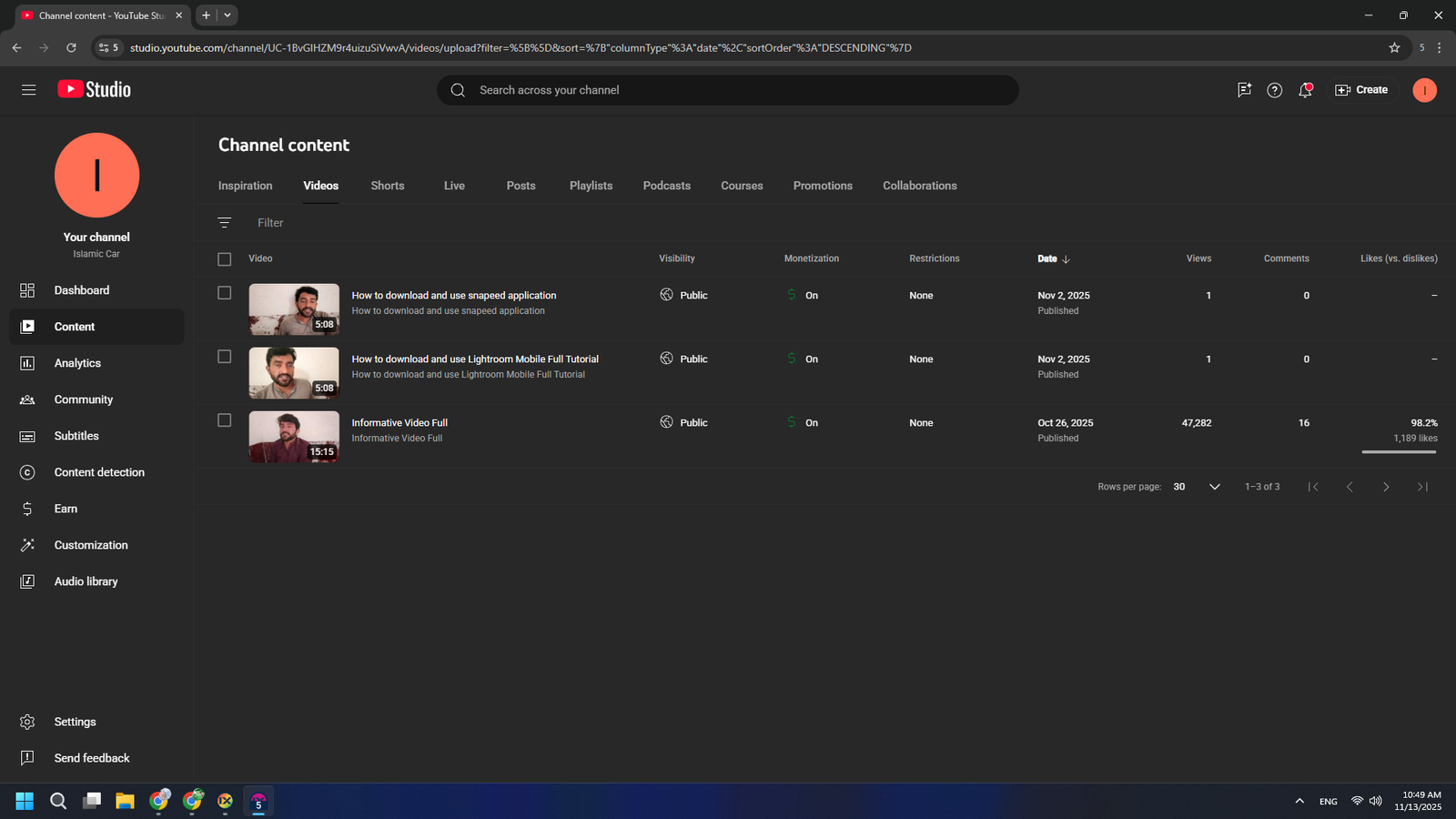The width and height of the screenshot is (1456, 819).
Task: Select checkbox for Informative Video Full
Action: point(225,420)
